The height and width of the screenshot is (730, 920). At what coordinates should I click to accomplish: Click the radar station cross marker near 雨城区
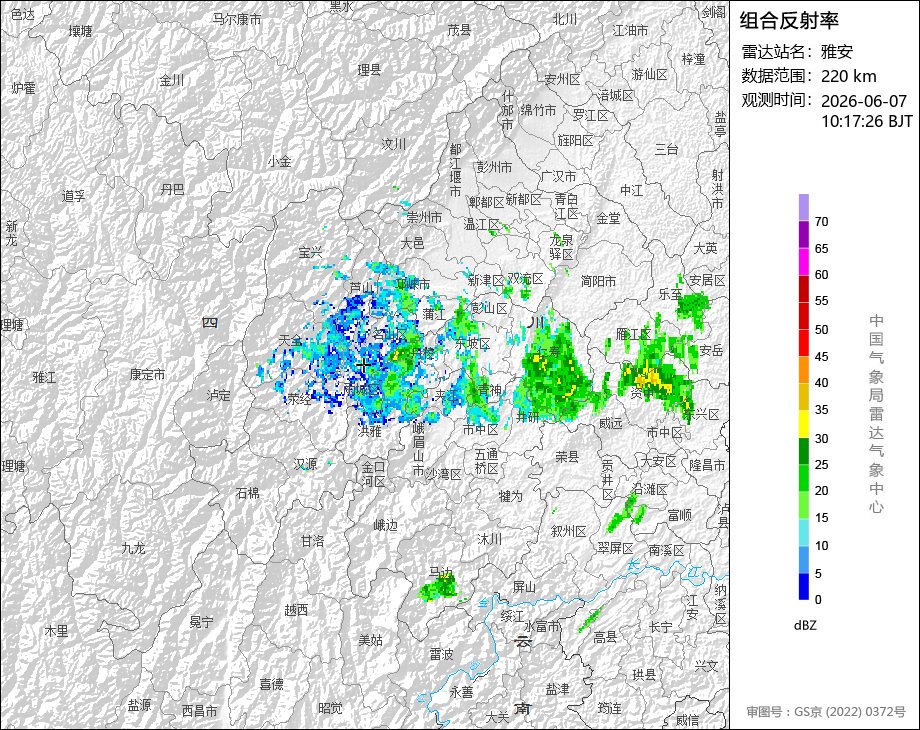point(363,366)
